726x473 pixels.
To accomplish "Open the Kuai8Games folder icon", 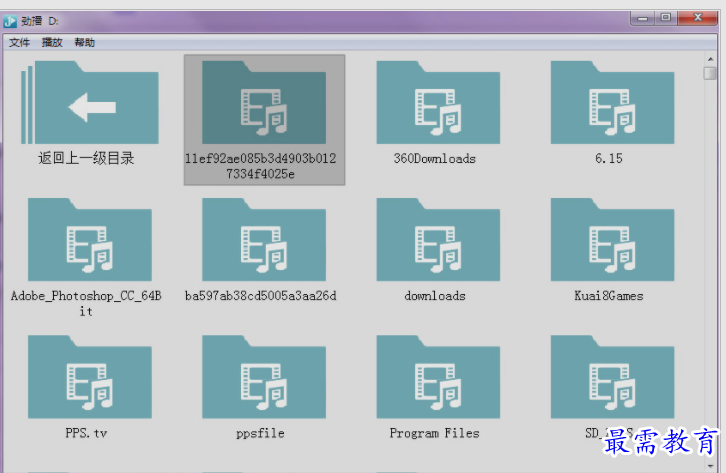I will coord(612,240).
